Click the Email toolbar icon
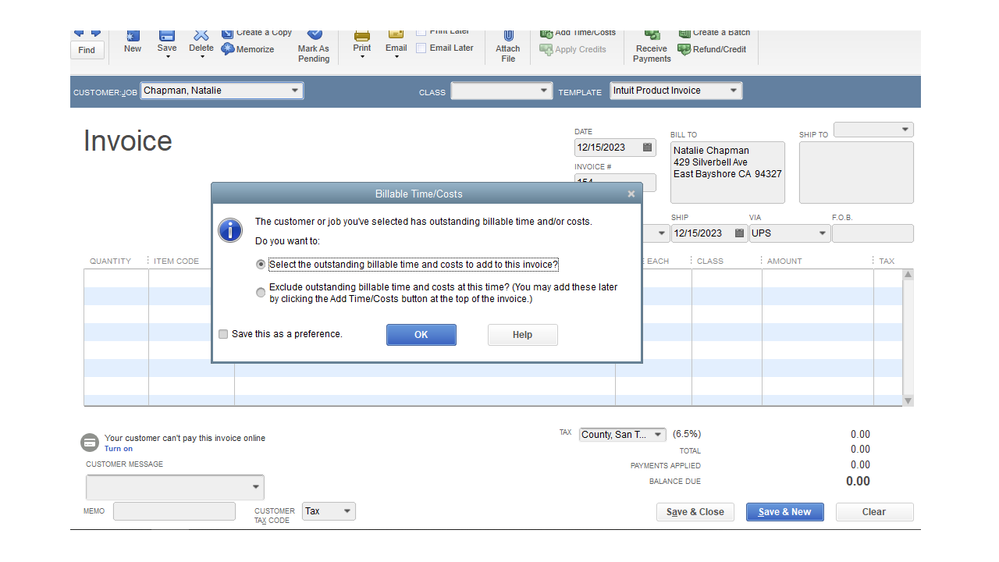Screen dimensions: 999x562 [x=396, y=36]
